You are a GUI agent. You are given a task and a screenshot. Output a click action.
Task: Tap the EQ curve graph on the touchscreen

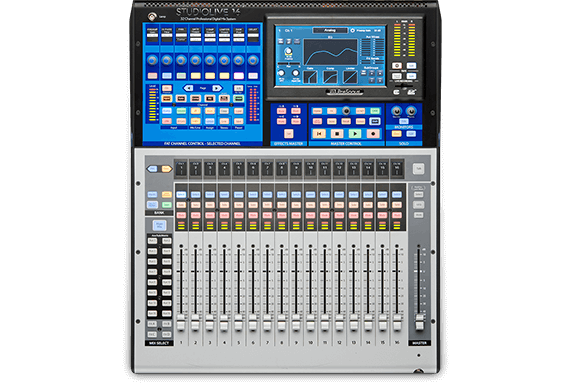tap(330, 52)
